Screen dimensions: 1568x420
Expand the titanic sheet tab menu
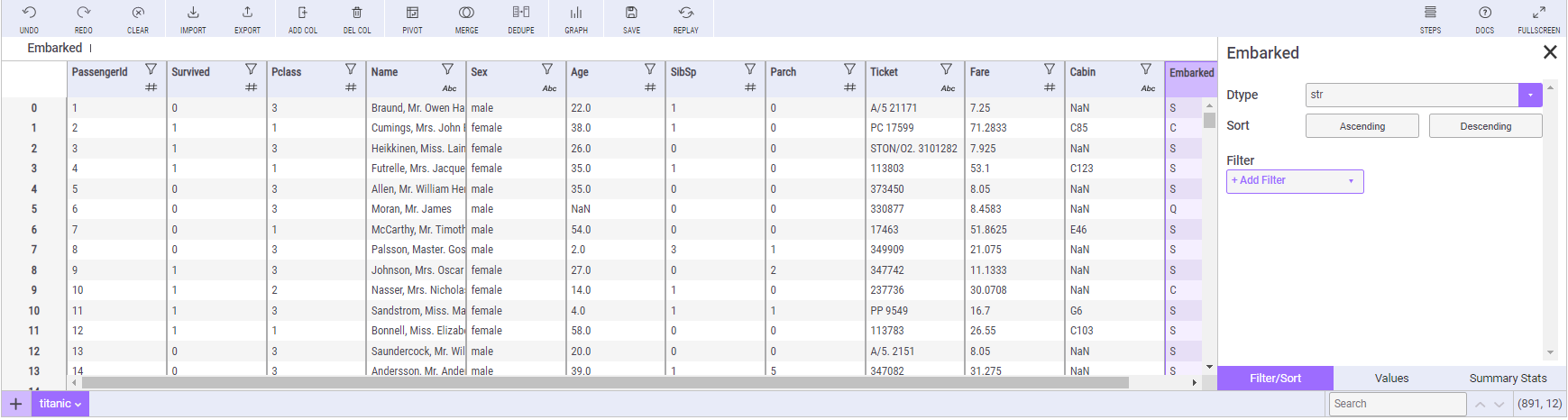point(60,404)
